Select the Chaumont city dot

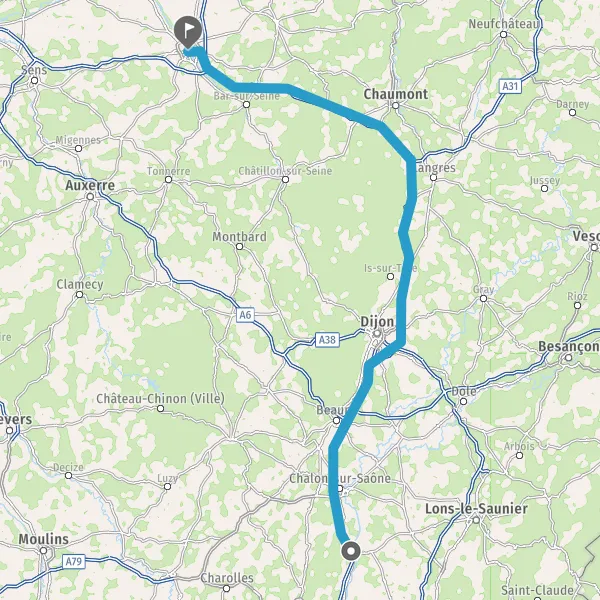(x=396, y=105)
